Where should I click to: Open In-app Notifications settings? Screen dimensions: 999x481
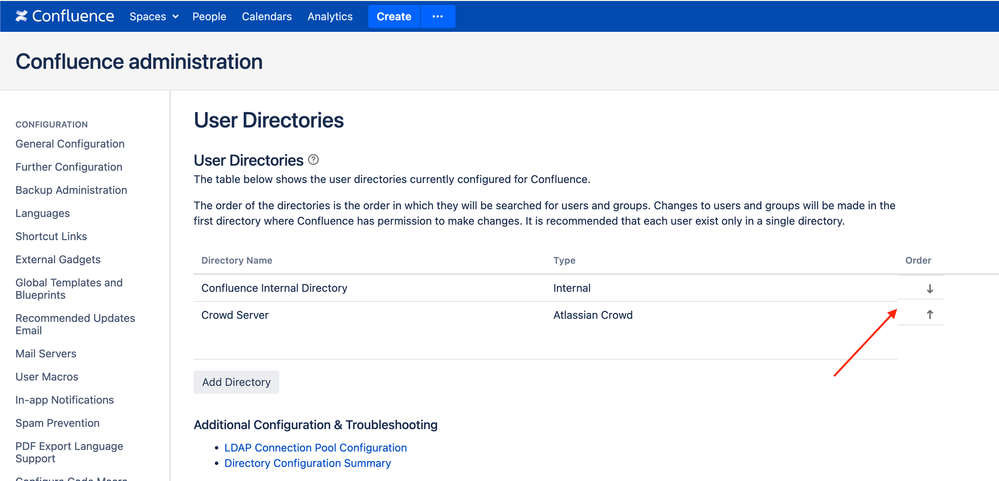pyautogui.click(x=64, y=400)
